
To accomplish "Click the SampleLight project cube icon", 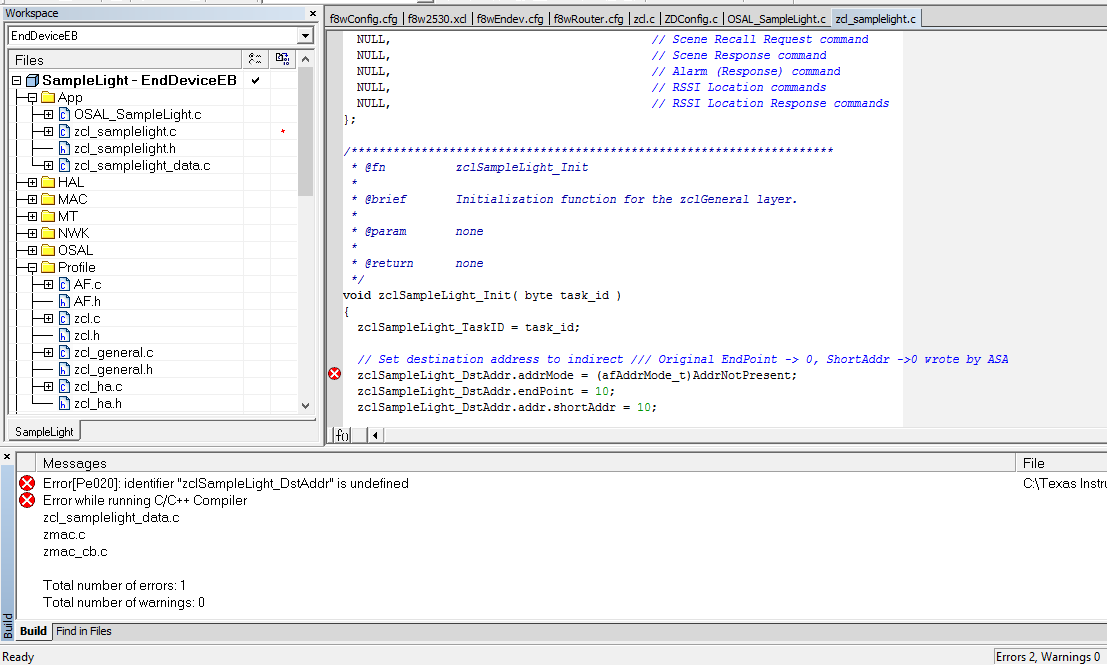I will [x=32, y=80].
